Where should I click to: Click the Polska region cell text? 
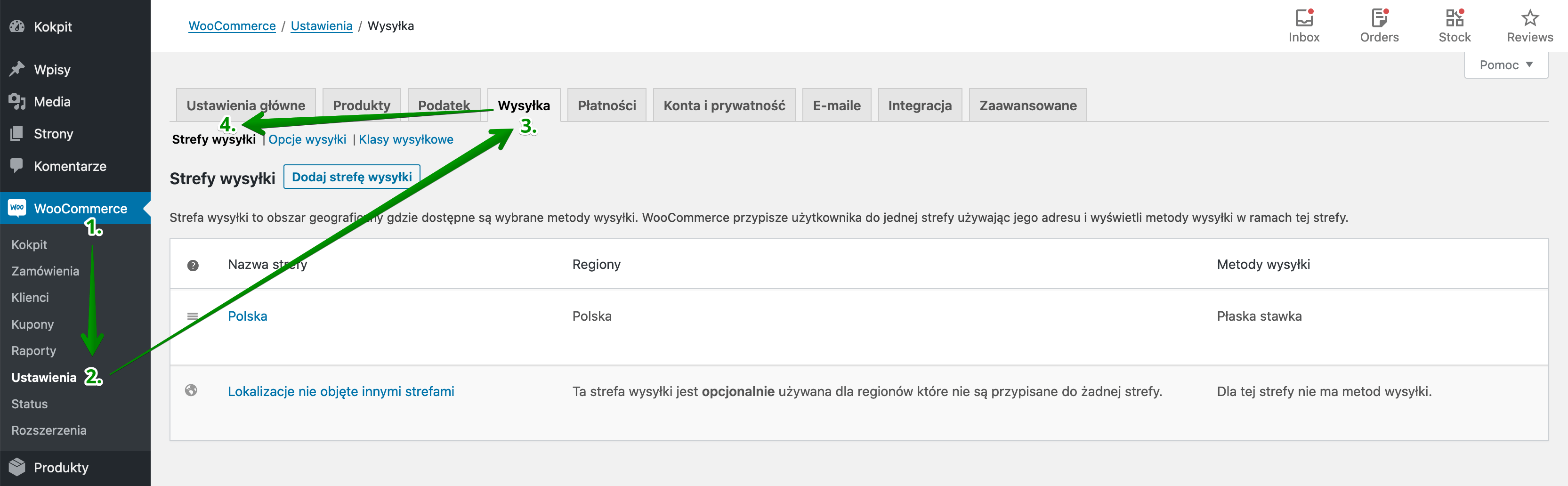coord(592,316)
